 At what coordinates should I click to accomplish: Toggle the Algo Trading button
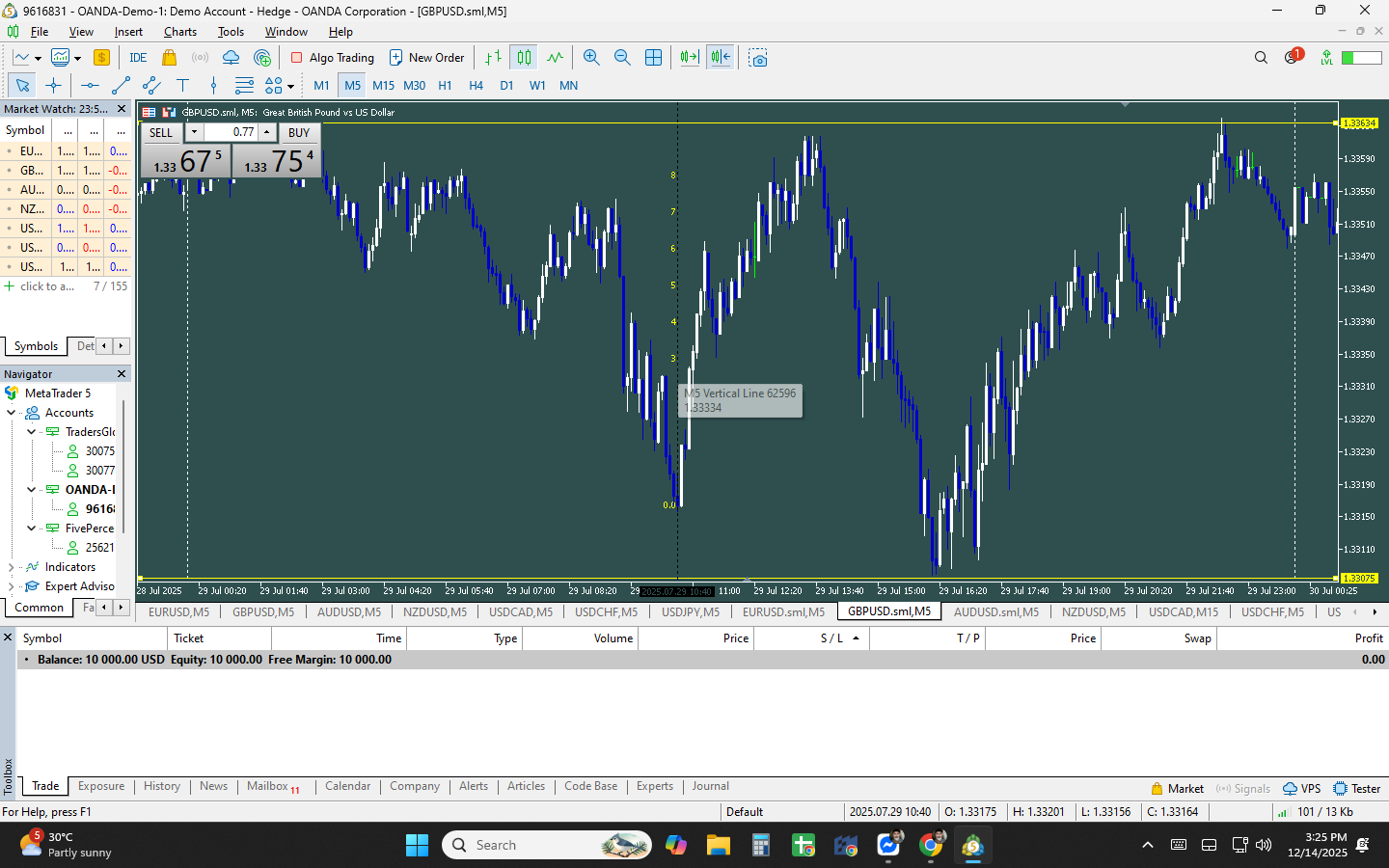pos(333,58)
